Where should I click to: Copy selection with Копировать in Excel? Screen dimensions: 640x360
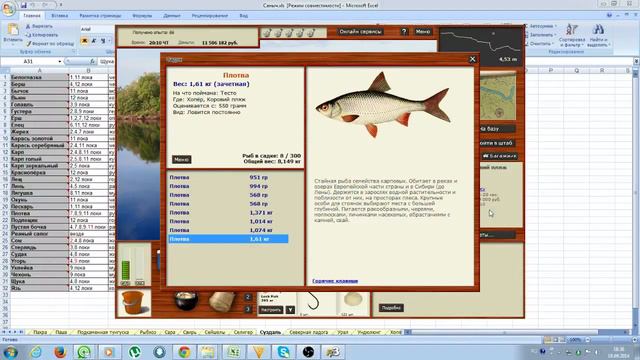point(41,35)
